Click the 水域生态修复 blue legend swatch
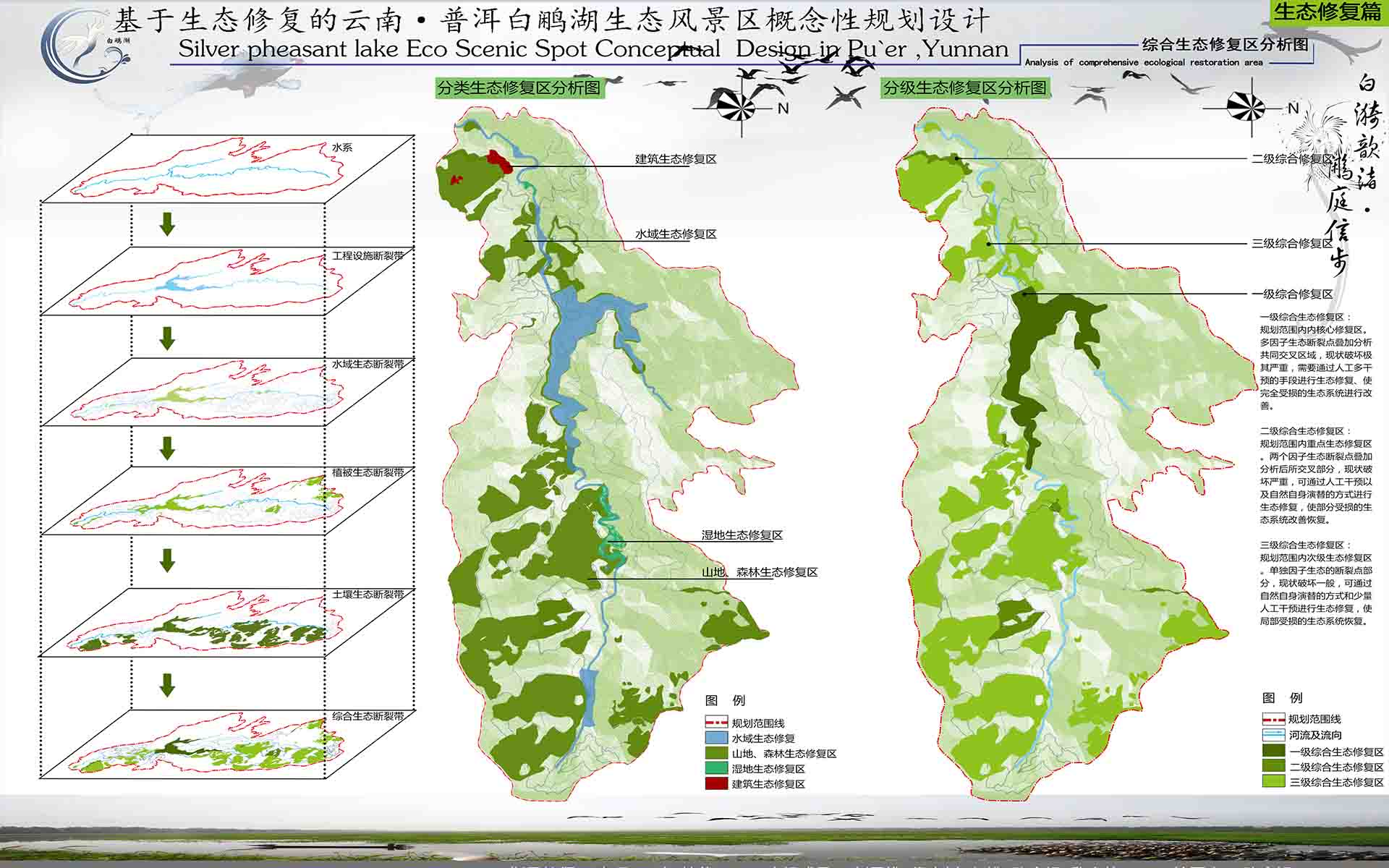1389x868 pixels. (x=715, y=738)
